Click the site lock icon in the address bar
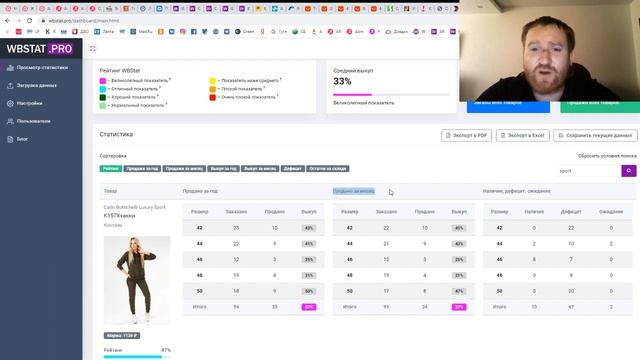640x360 pixels. [x=43, y=20]
